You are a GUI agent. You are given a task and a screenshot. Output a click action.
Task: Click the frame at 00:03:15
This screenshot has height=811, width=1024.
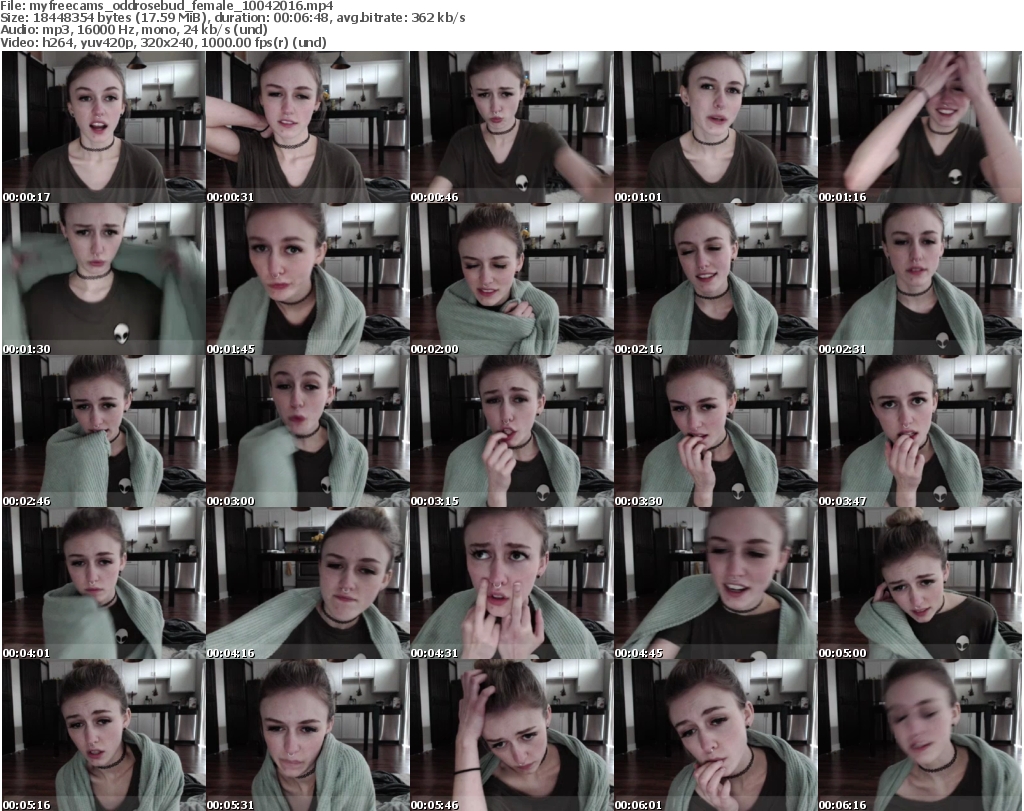(511, 432)
